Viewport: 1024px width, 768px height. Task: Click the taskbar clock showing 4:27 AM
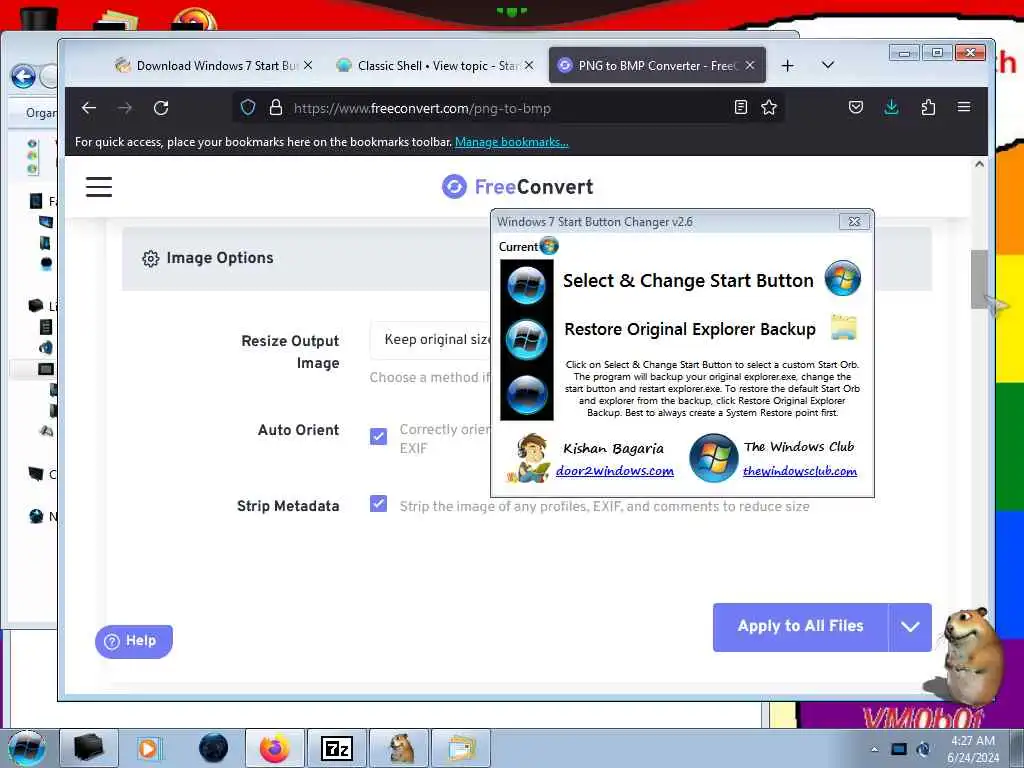[x=972, y=749]
